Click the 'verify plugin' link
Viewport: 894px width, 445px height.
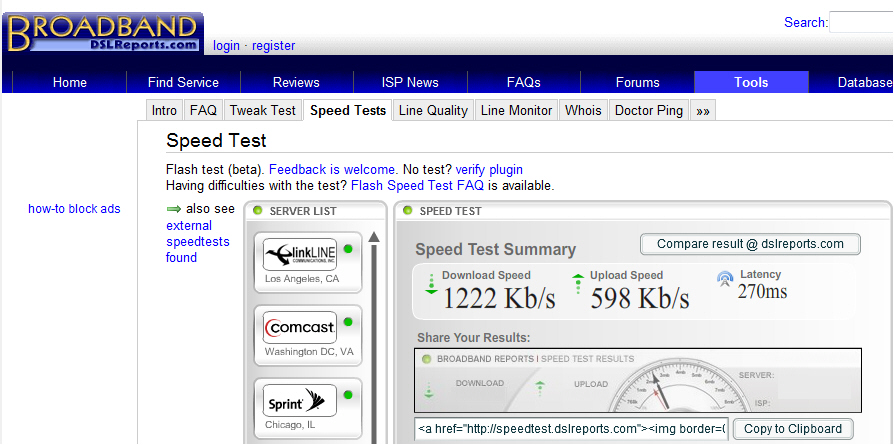489,169
